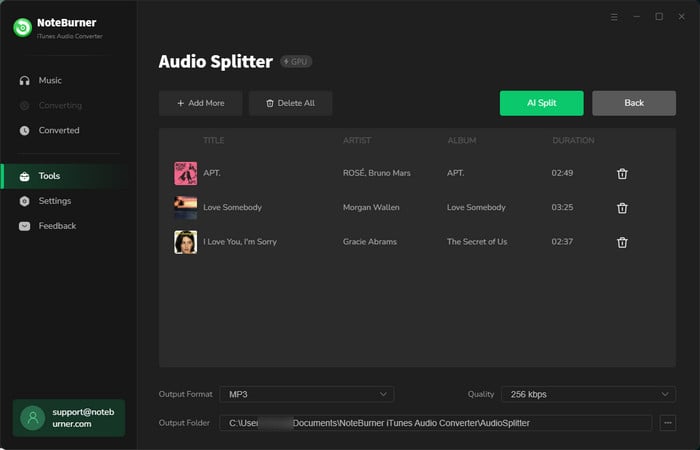The image size is (700, 450).
Task: Open the Feedback envelope icon
Action: (x=25, y=226)
